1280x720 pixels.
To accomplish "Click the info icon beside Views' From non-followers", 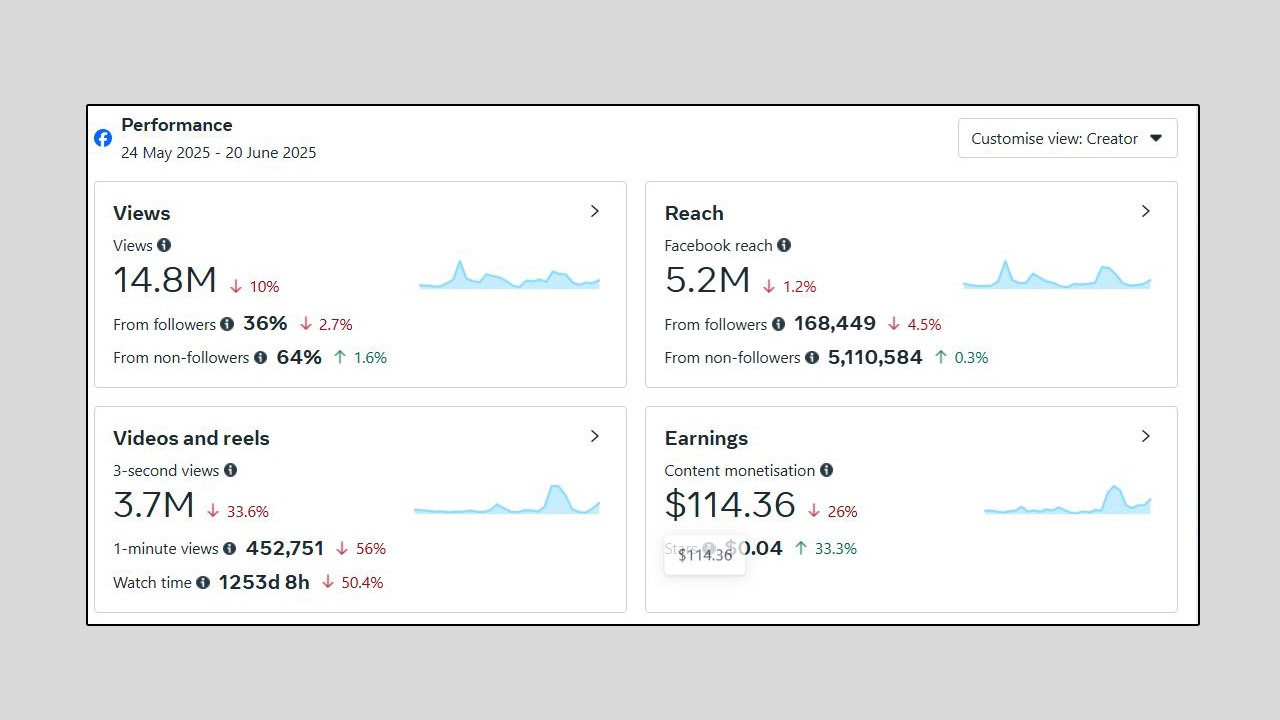I will [260, 357].
